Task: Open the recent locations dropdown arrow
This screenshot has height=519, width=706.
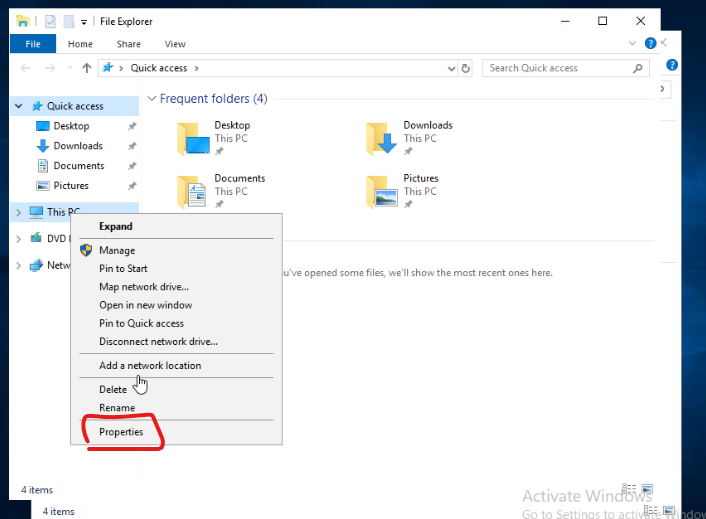Action: coord(70,68)
